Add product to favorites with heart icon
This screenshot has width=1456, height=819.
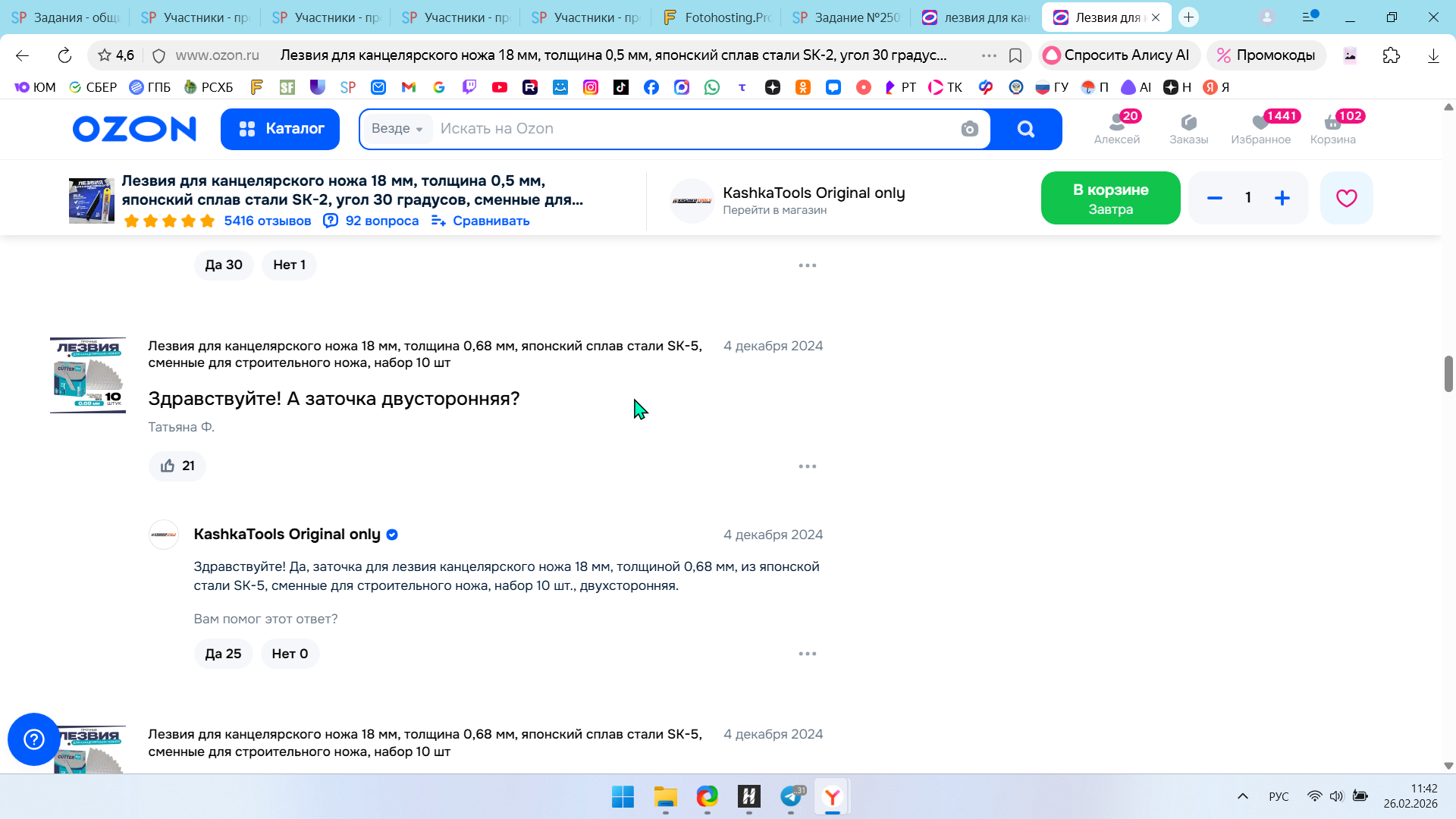click(1346, 198)
